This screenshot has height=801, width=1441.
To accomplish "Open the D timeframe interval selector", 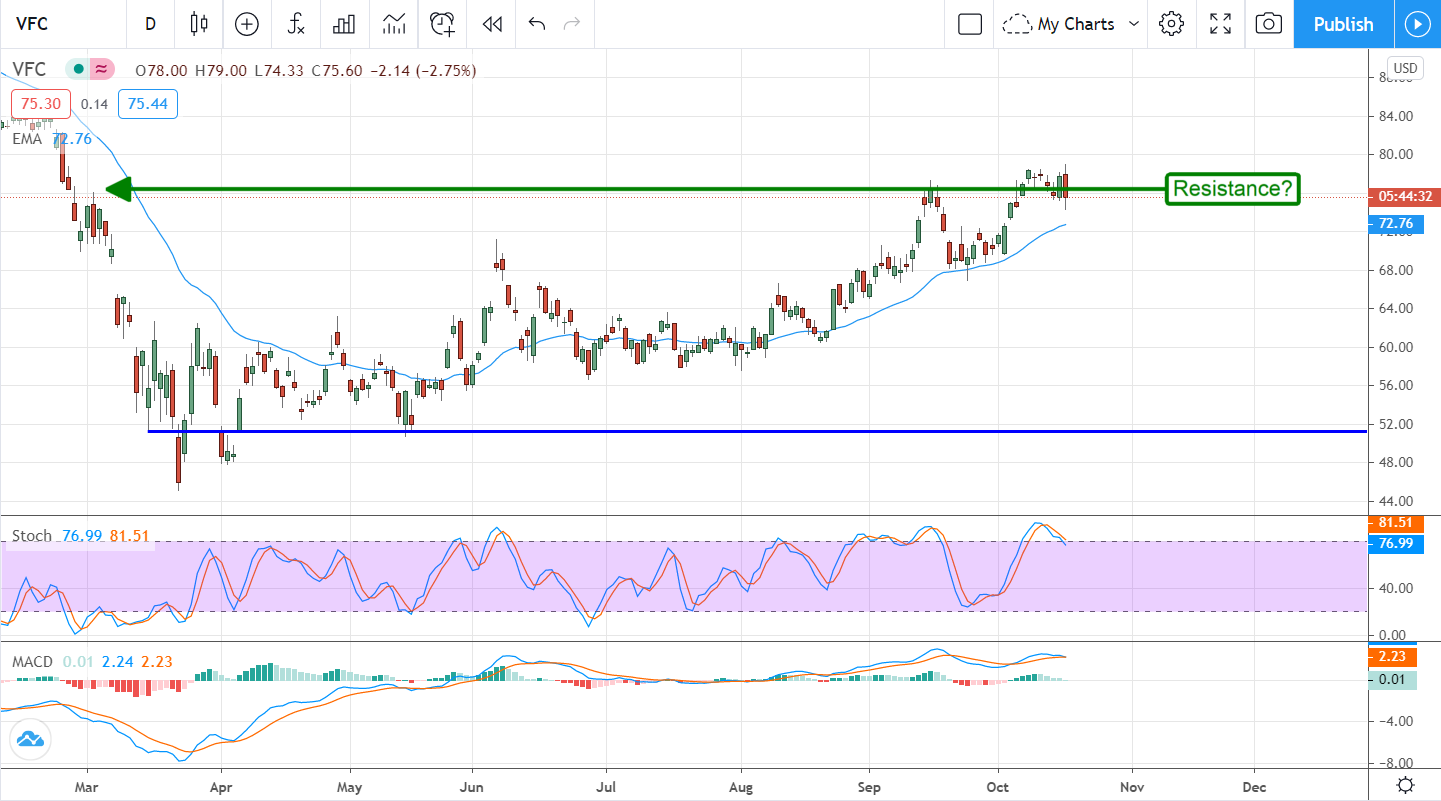I will tap(150, 24).
